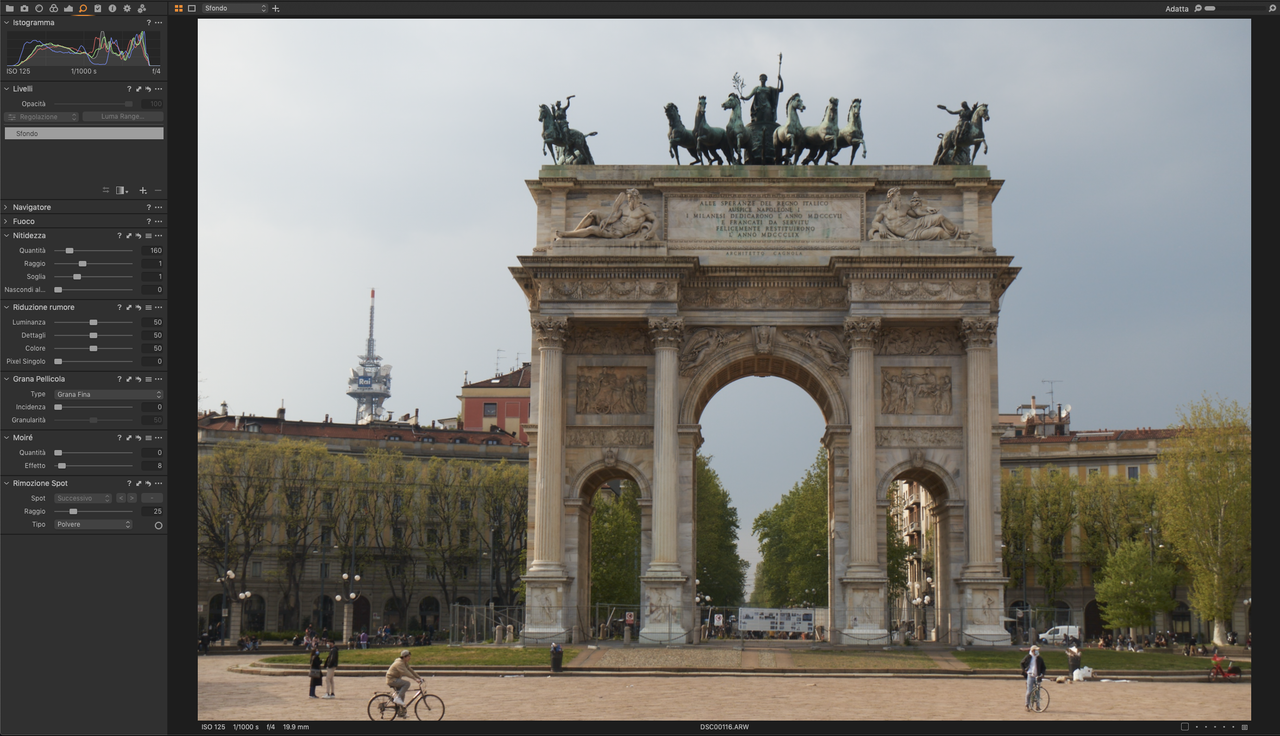Open the viewer footer menu lines icon
1280x736 pixels.
(x=1245, y=727)
